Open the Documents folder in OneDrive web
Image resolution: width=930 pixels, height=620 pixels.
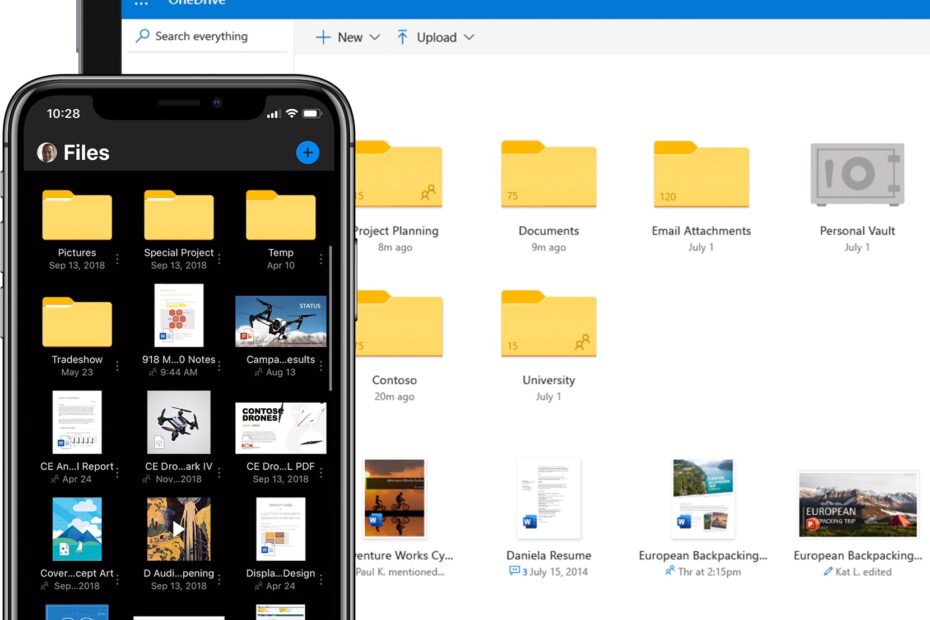pos(549,174)
